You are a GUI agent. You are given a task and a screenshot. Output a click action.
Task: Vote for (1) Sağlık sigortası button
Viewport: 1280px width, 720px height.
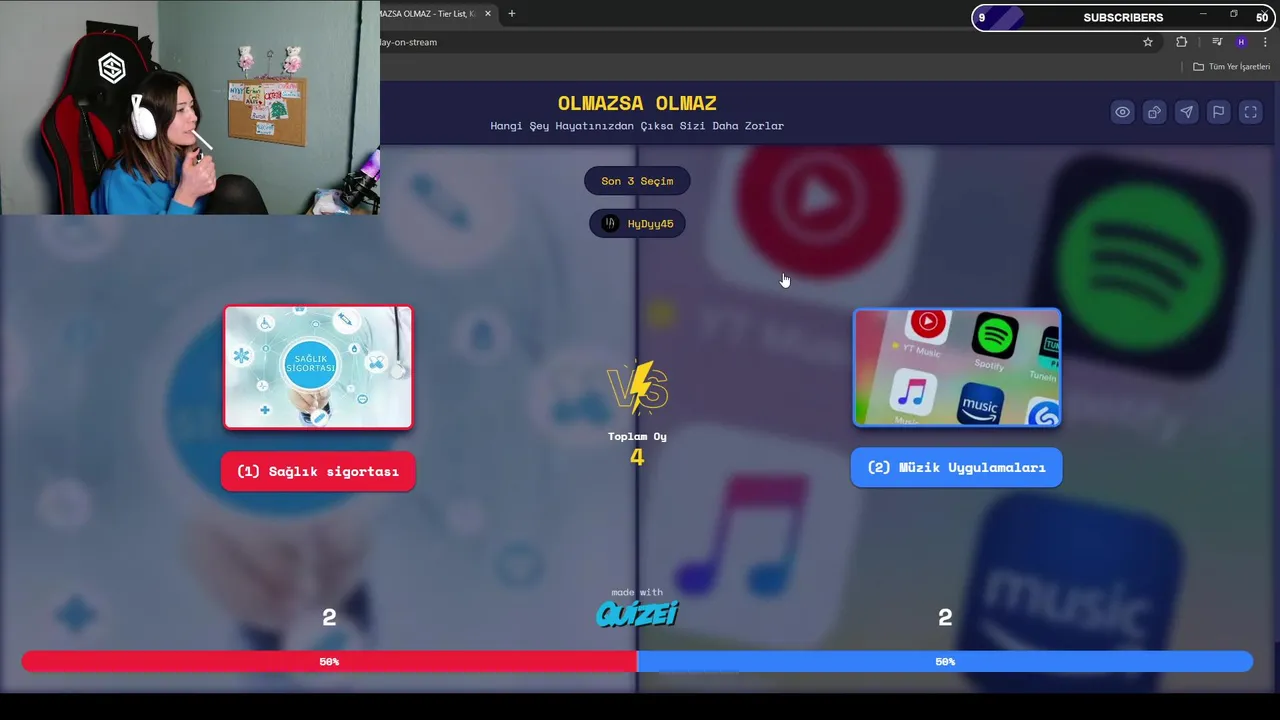pyautogui.click(x=318, y=472)
